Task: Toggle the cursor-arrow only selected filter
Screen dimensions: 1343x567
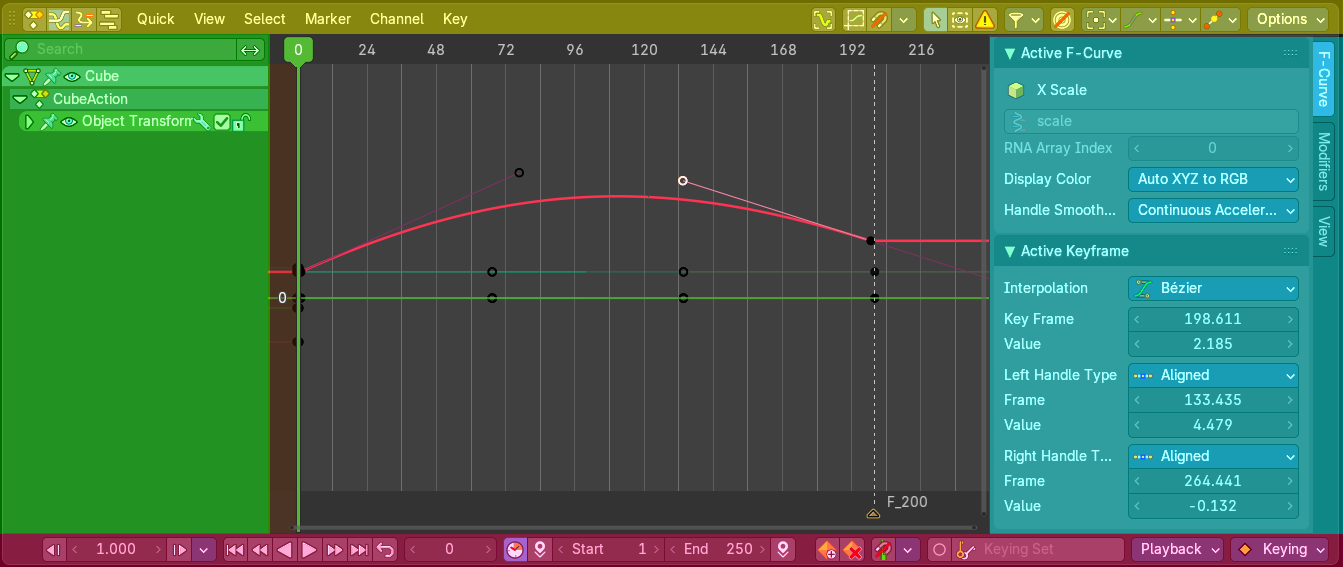Action: (x=935, y=19)
